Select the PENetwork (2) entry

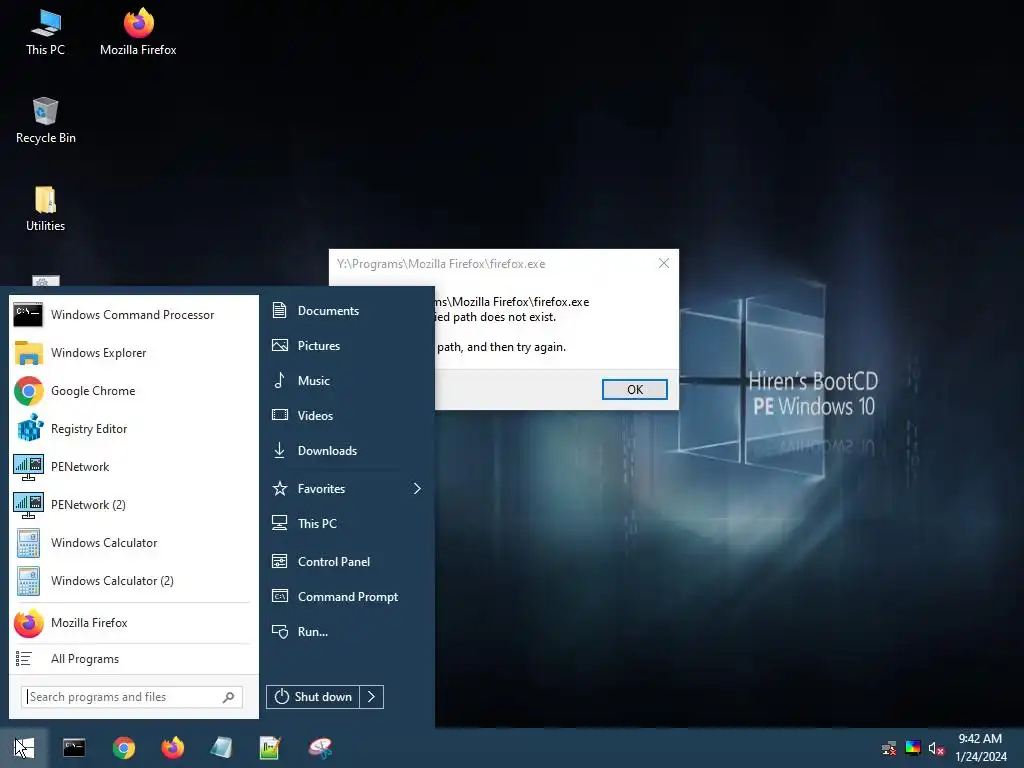[x=134, y=505]
